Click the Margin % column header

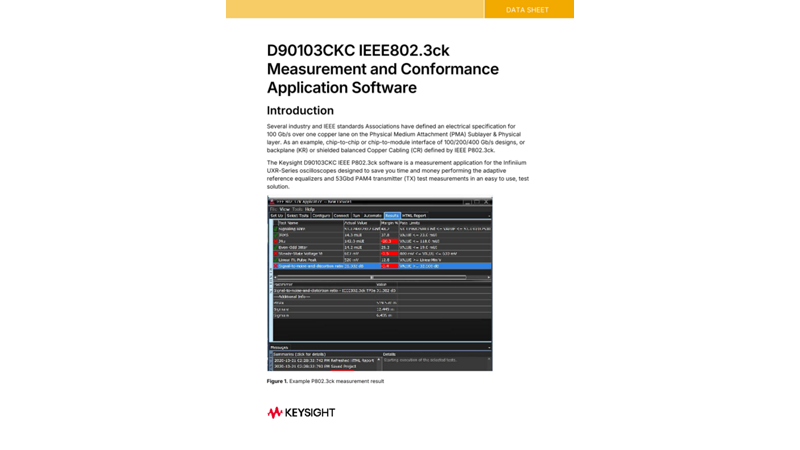pos(390,223)
